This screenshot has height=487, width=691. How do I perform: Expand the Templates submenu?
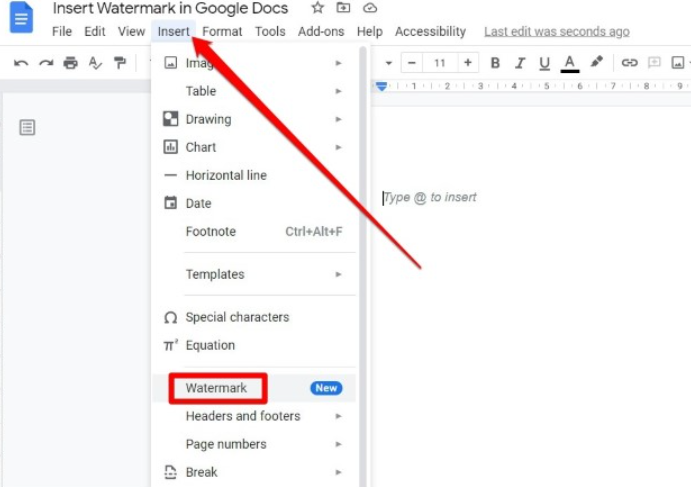tap(254, 274)
